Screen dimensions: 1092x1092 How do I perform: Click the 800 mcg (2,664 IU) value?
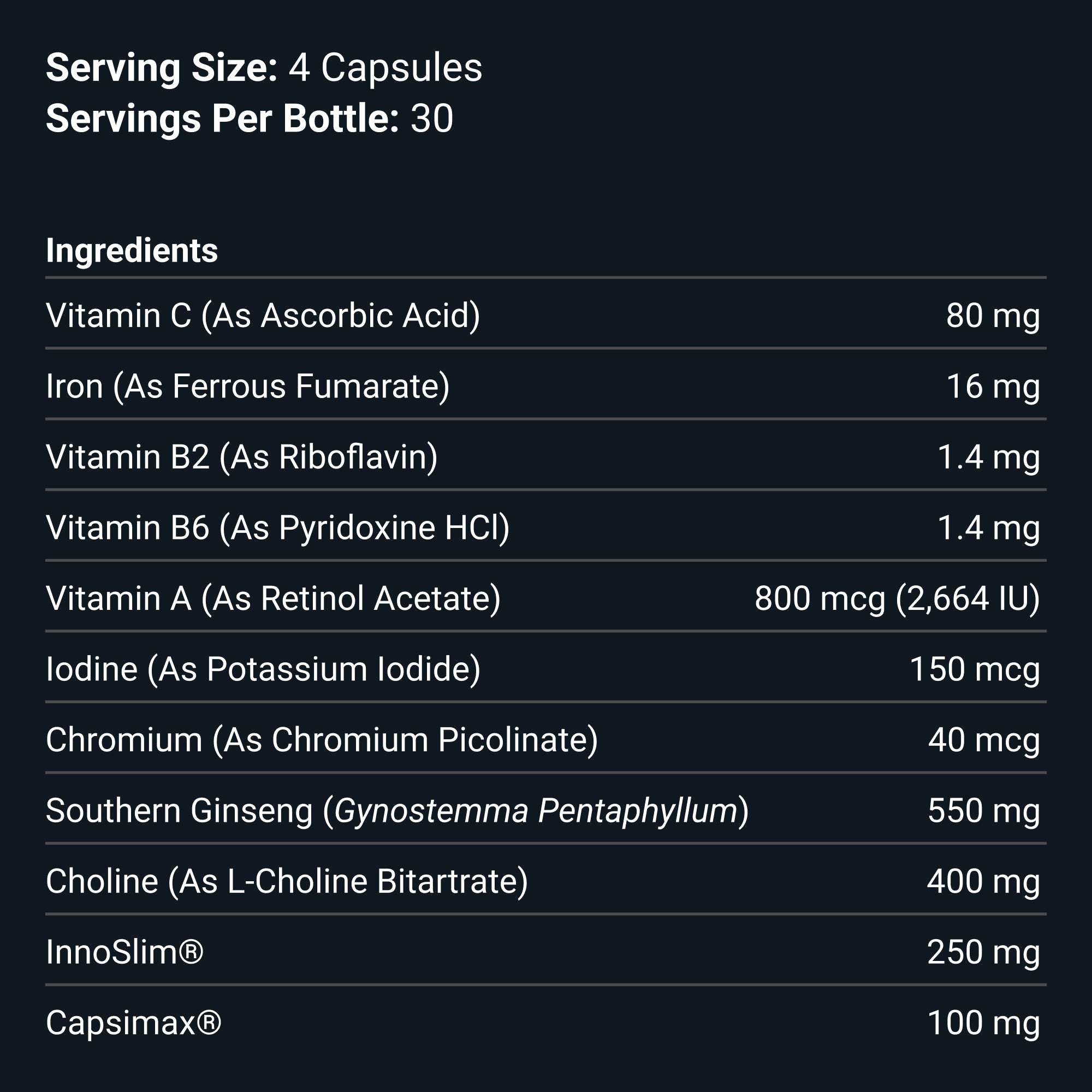pyautogui.click(x=897, y=598)
